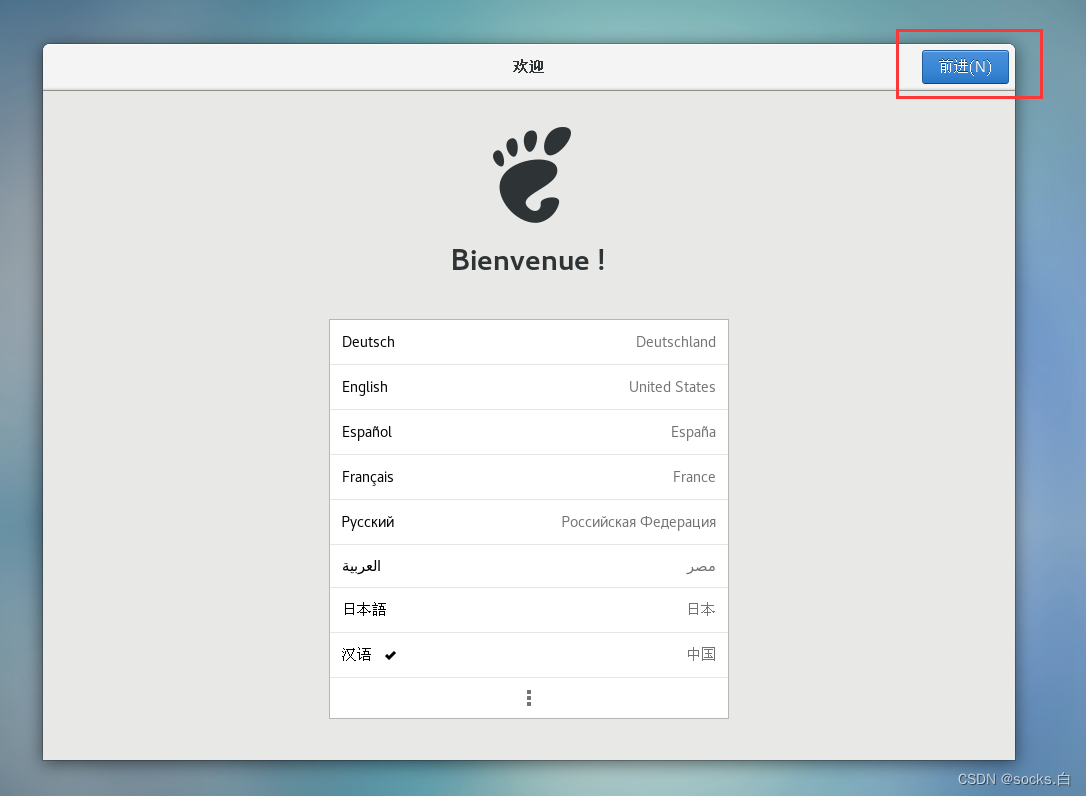The height and width of the screenshot is (796, 1086).
Task: Click the 欢迎 title bar text
Action: click(x=528, y=66)
